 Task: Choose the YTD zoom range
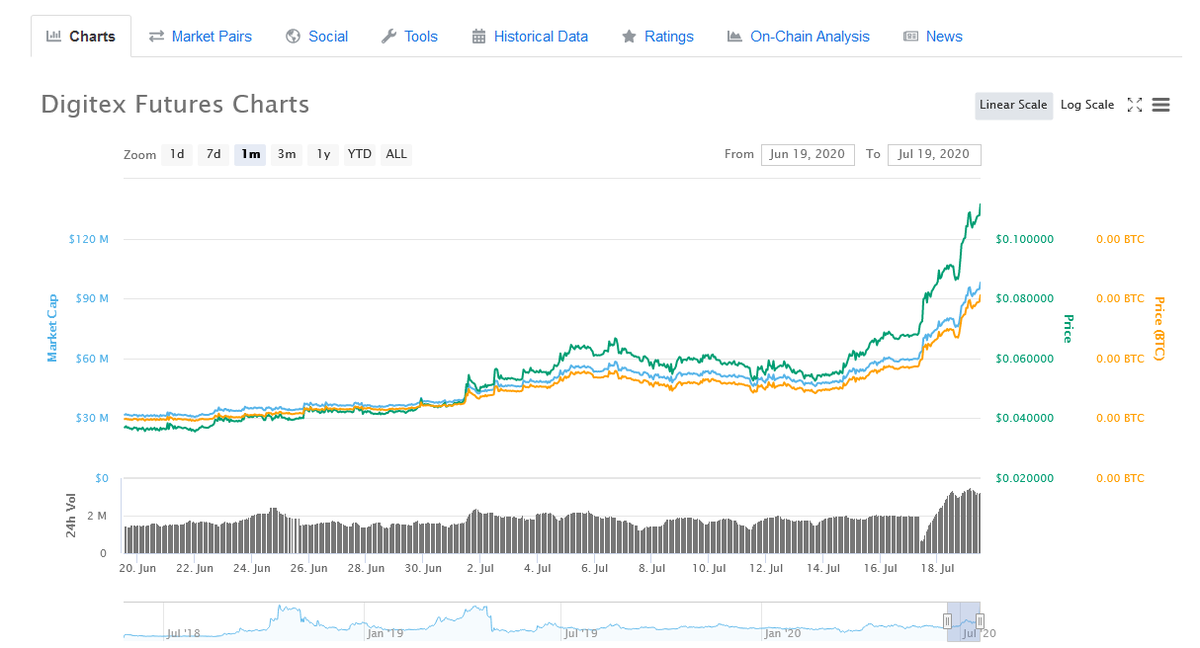click(359, 154)
